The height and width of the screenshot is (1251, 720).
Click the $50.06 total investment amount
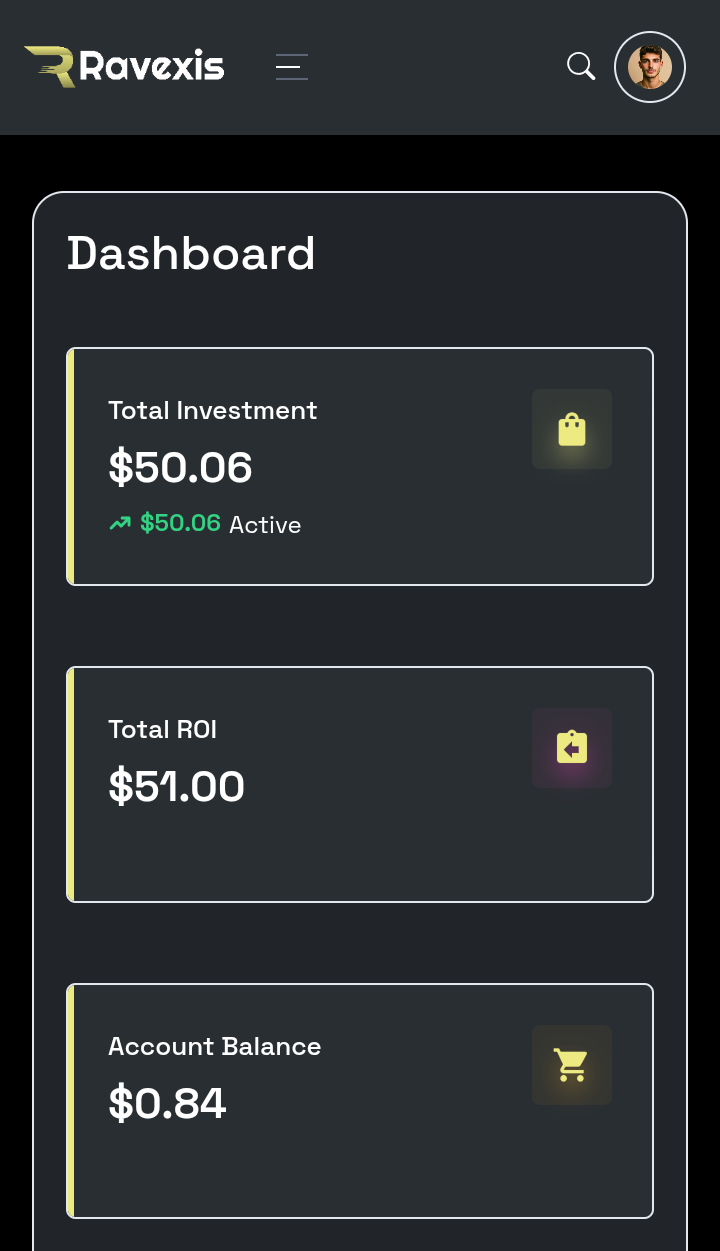click(x=181, y=468)
